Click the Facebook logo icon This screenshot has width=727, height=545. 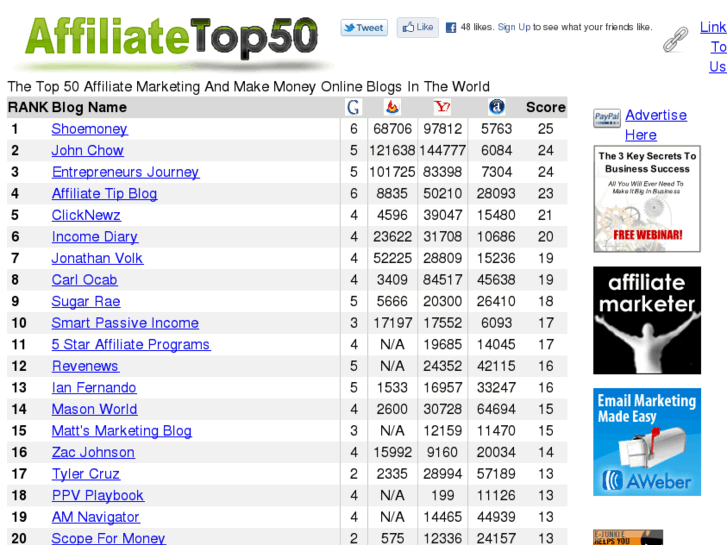451,27
